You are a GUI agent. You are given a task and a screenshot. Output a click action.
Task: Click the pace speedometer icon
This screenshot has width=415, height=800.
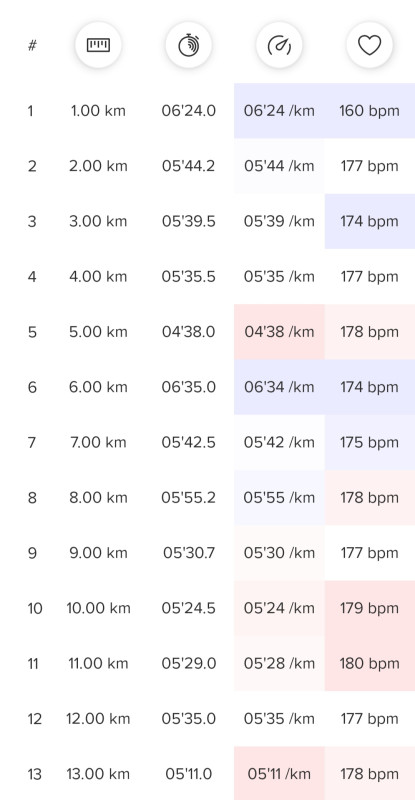(x=279, y=45)
